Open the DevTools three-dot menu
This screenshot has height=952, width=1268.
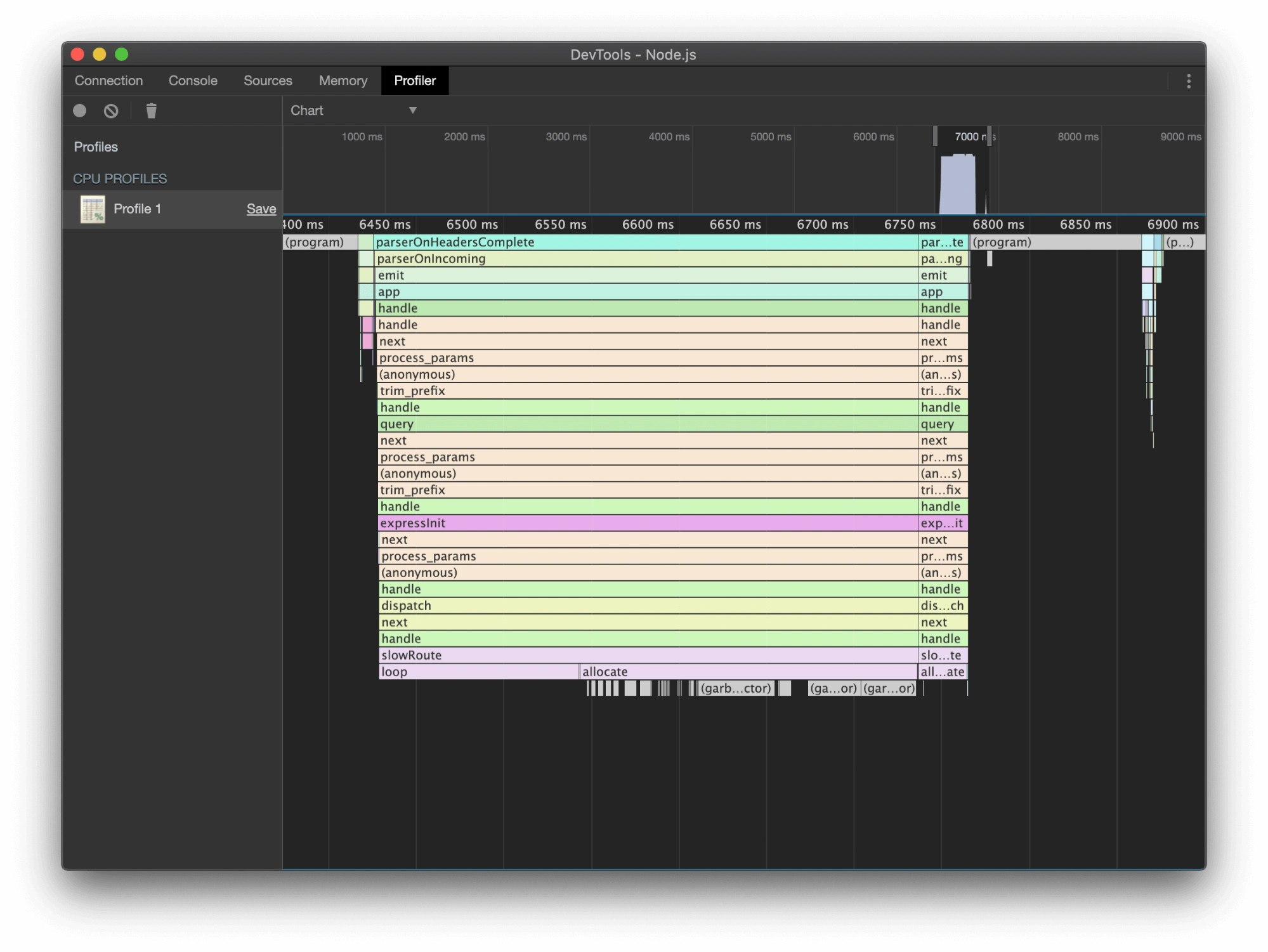[x=1188, y=81]
